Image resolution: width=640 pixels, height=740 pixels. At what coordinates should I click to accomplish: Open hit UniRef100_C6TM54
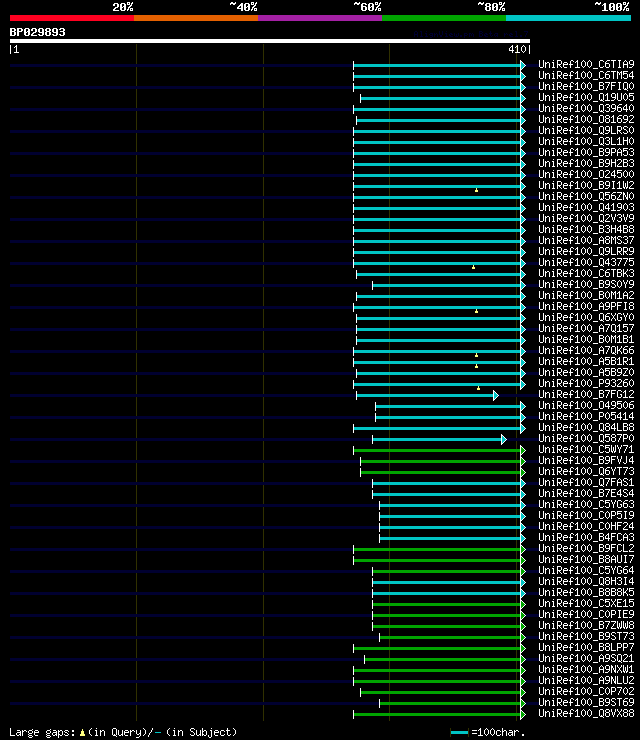[586, 76]
